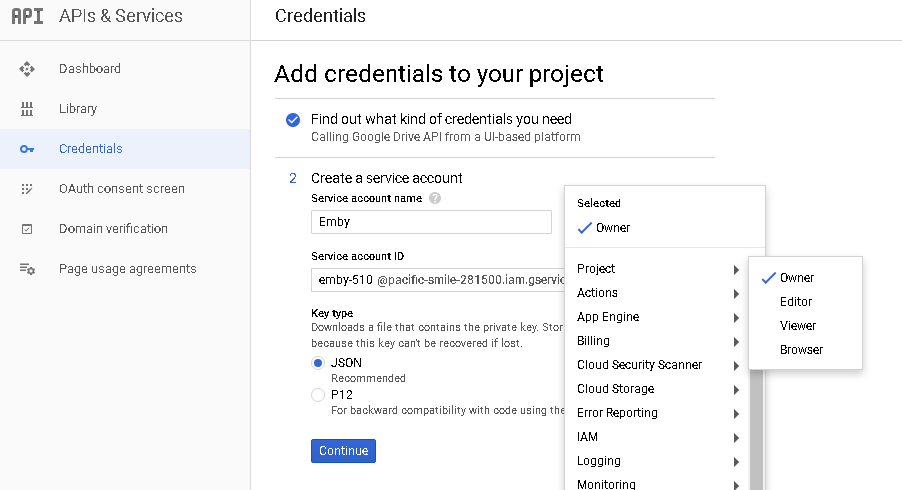This screenshot has width=902, height=490.
Task: Expand the Monitoring role submenu
Action: (657, 483)
